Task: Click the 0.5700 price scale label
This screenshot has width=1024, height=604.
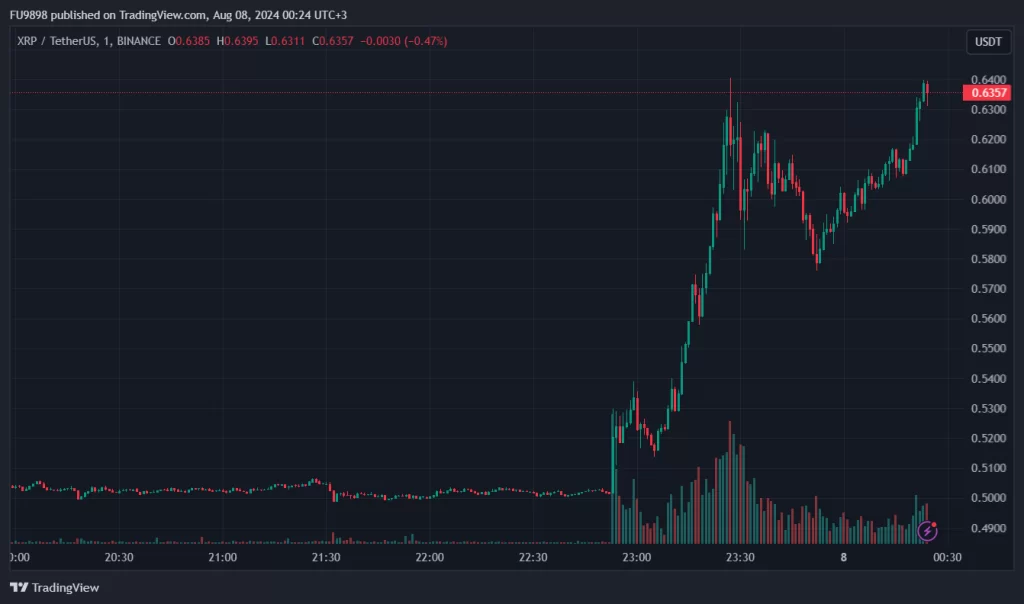Action: click(x=987, y=289)
